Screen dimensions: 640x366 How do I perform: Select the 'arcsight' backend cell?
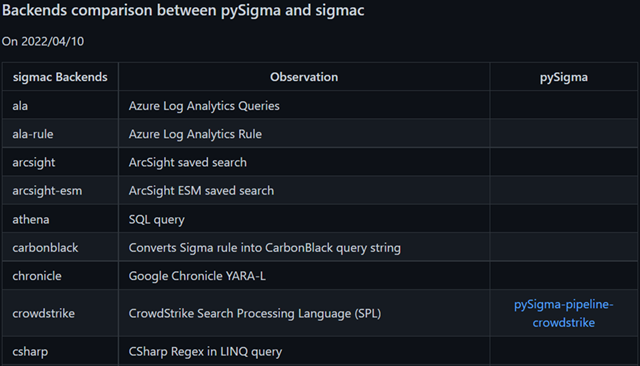tap(60, 162)
